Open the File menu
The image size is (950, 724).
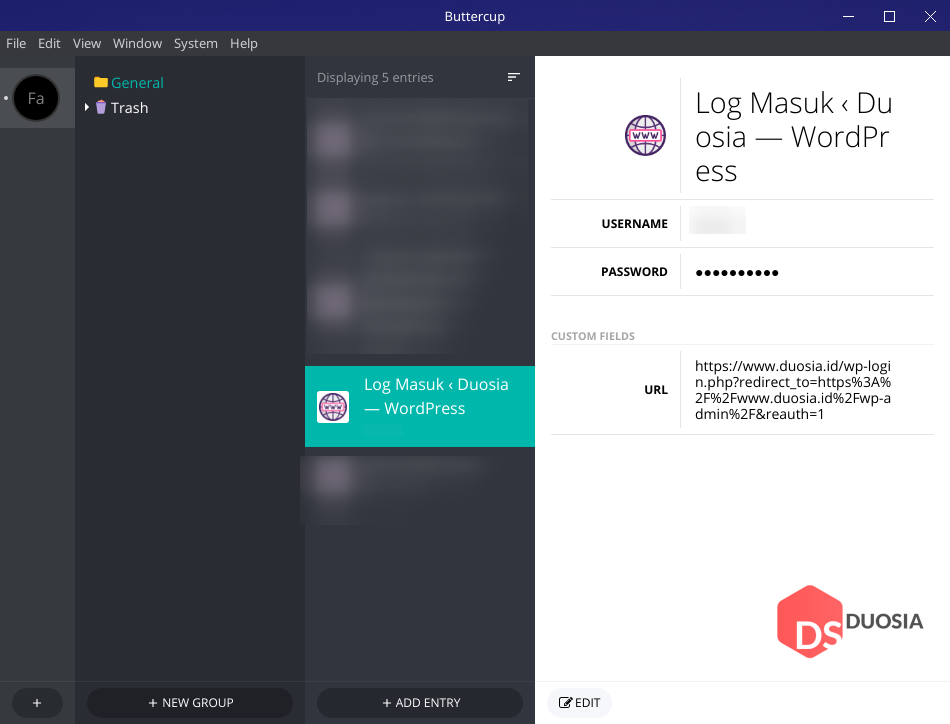point(16,44)
